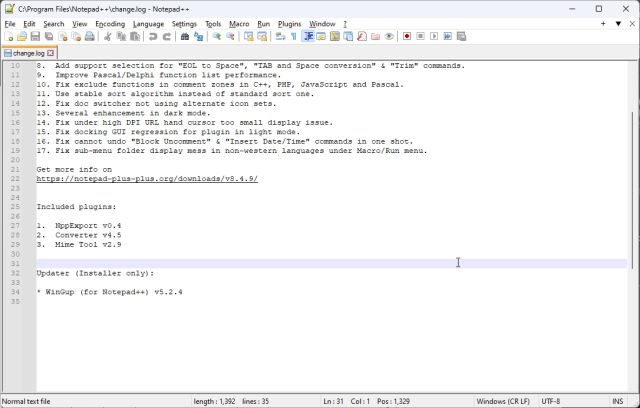The width and height of the screenshot is (640, 408).
Task: Open the View menu
Action: click(80, 24)
